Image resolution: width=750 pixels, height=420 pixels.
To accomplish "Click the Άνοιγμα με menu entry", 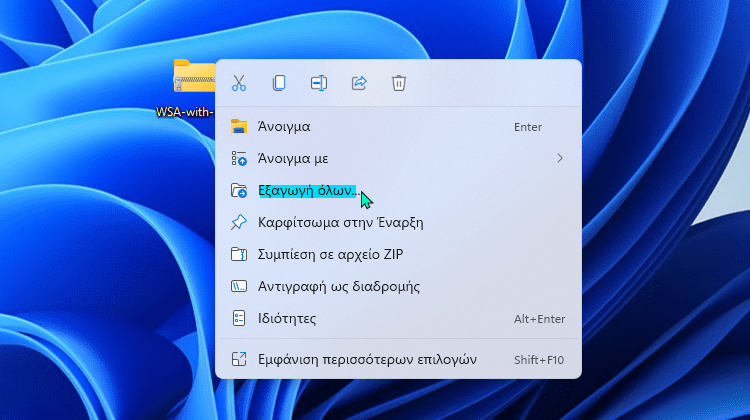I will coord(398,158).
